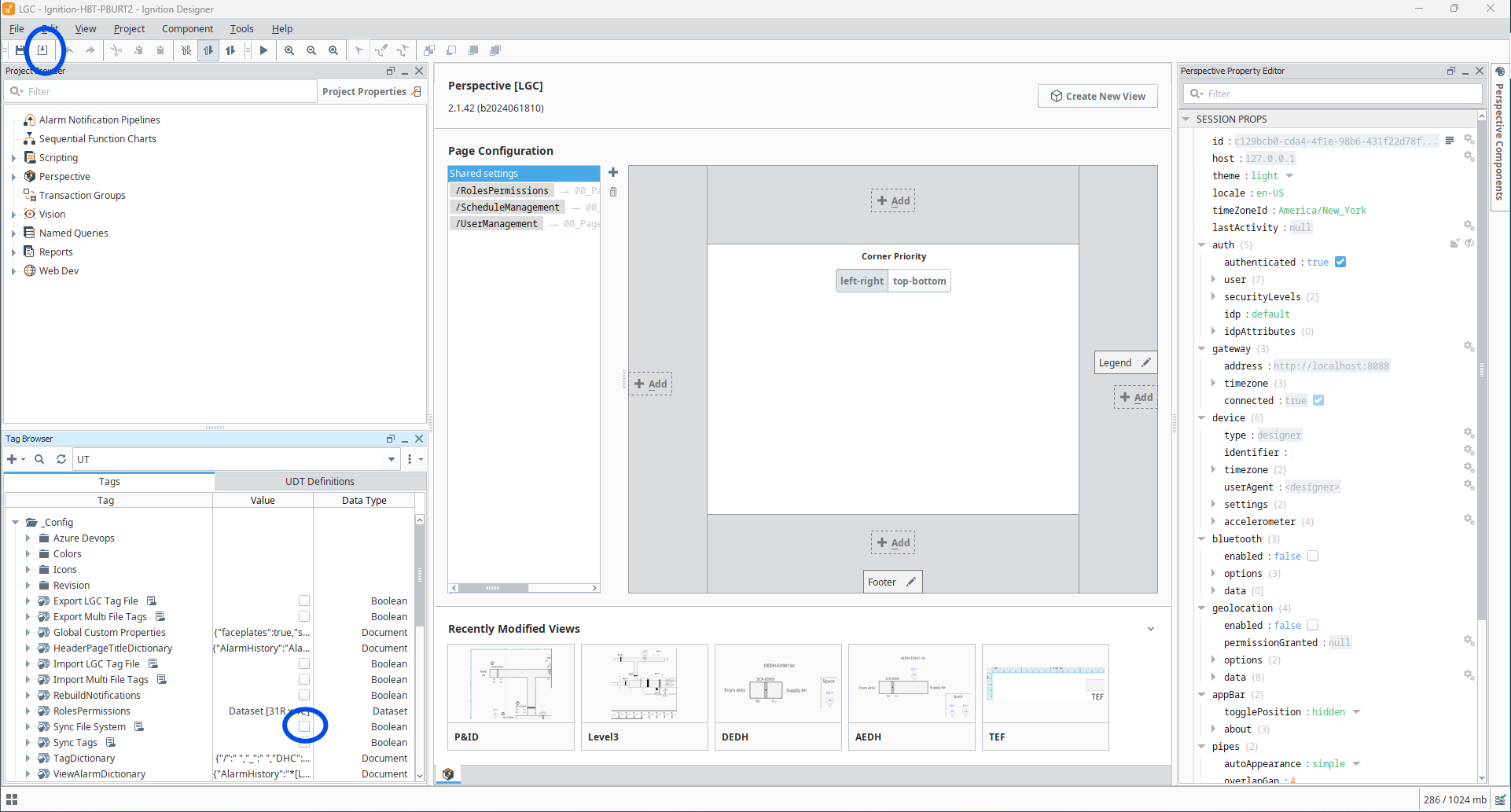Click the Tag Browser search magnifier icon
1511x812 pixels.
pos(39,459)
